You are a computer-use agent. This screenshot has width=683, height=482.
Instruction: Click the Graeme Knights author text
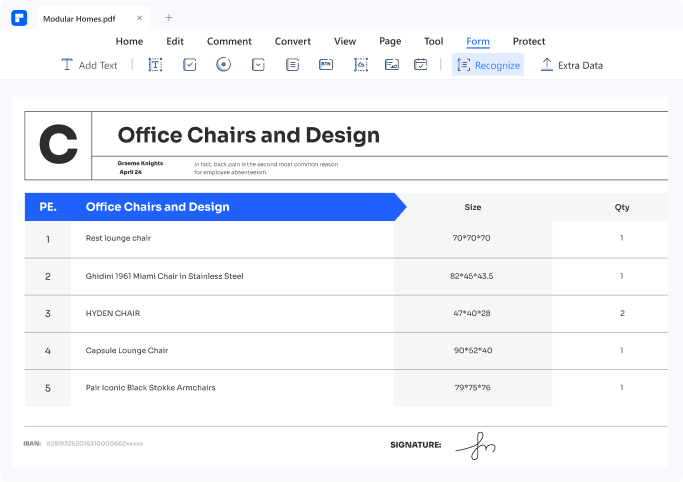[140, 163]
